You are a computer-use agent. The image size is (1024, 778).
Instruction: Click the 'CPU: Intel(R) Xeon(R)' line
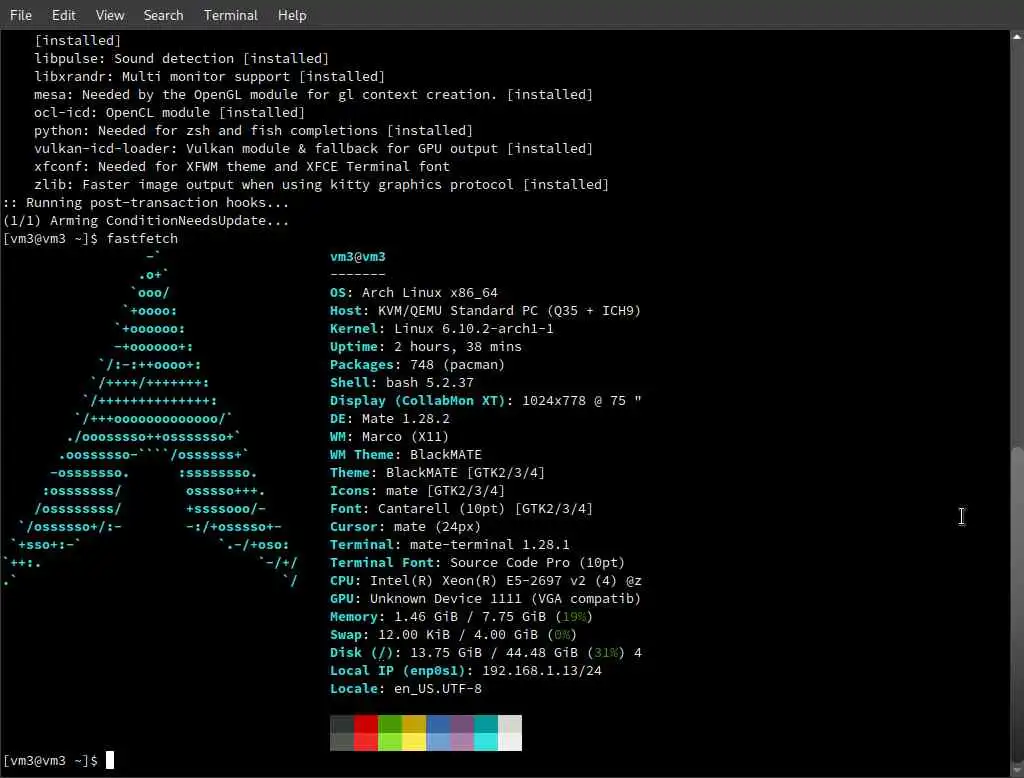(x=486, y=581)
